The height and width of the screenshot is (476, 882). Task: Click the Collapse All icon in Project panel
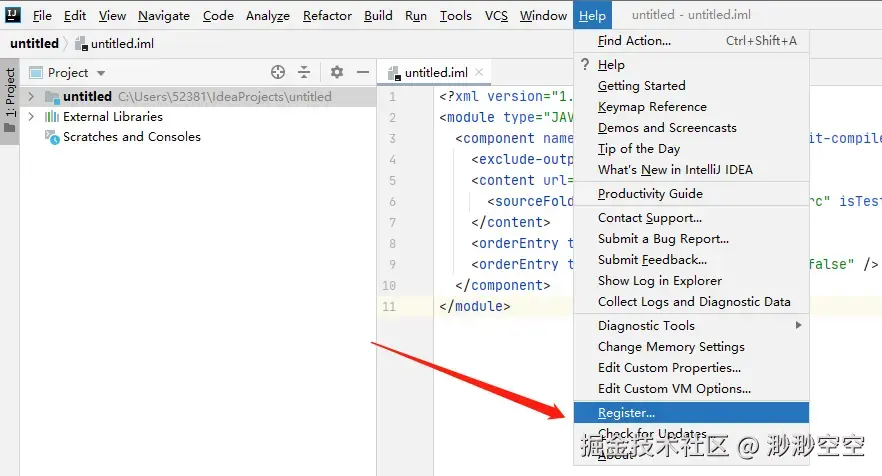tap(304, 72)
